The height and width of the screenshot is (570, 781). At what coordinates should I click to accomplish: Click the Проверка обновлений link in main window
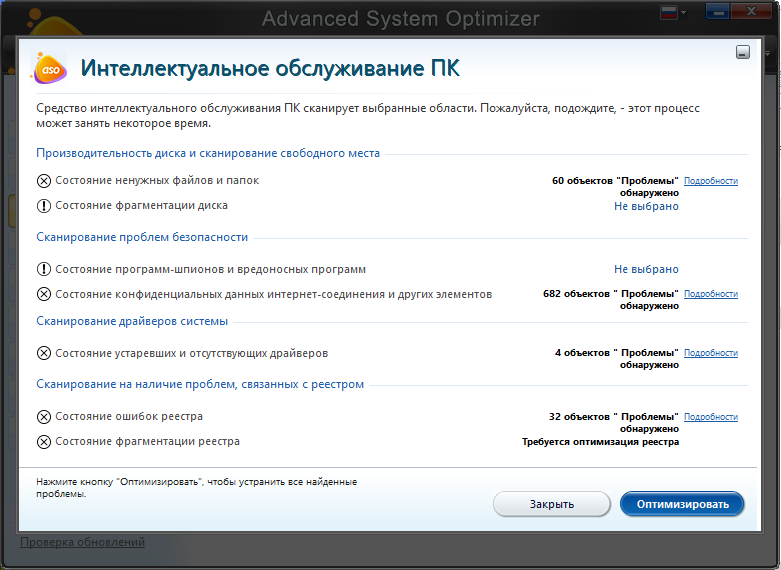tap(83, 542)
